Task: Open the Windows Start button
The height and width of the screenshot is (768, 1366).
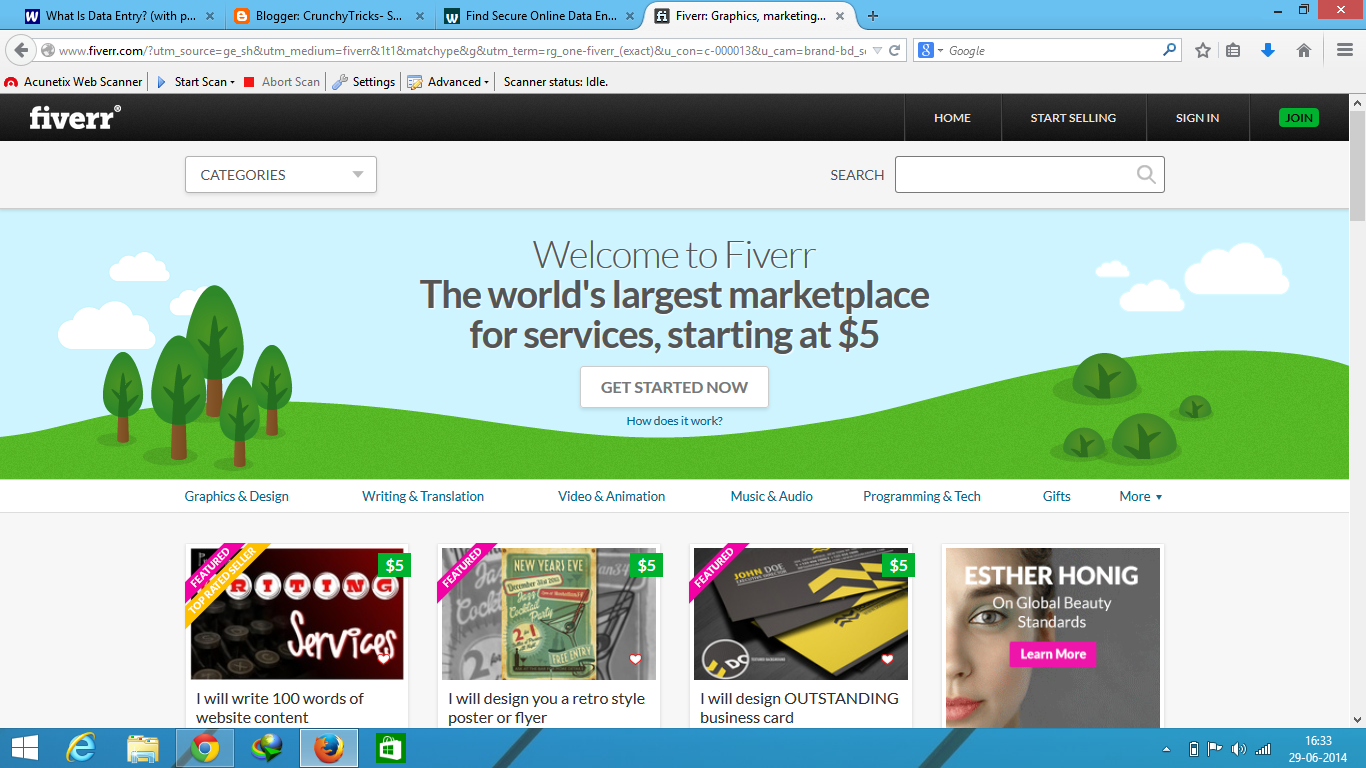Action: click(x=24, y=748)
